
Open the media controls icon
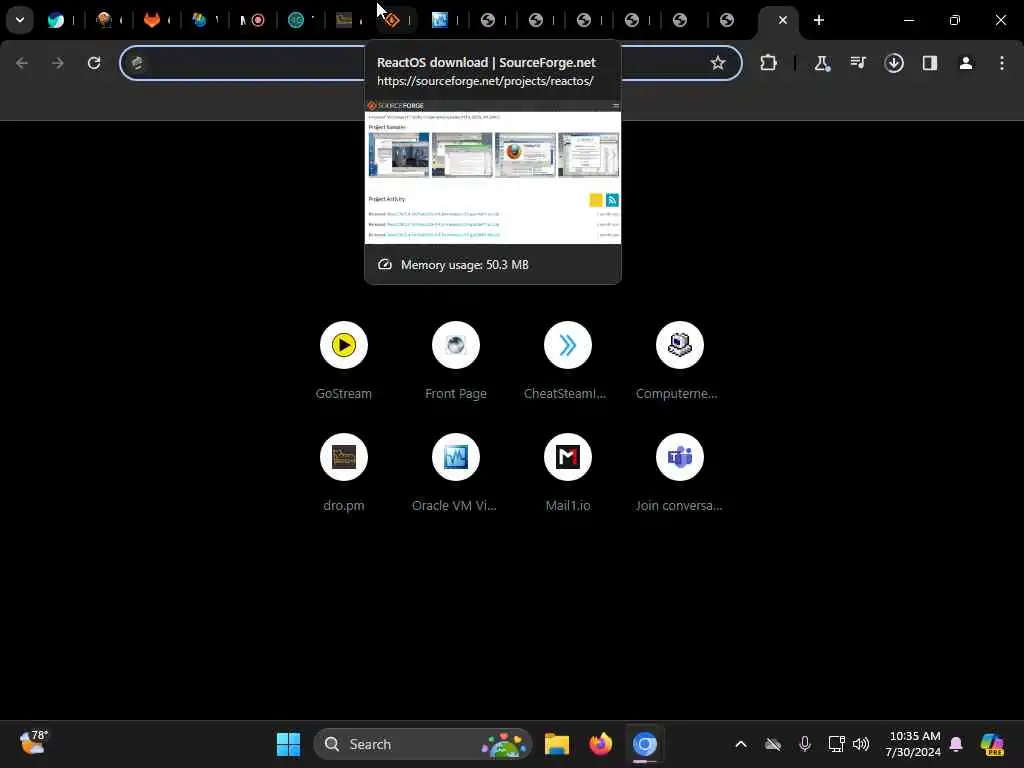[x=858, y=63]
